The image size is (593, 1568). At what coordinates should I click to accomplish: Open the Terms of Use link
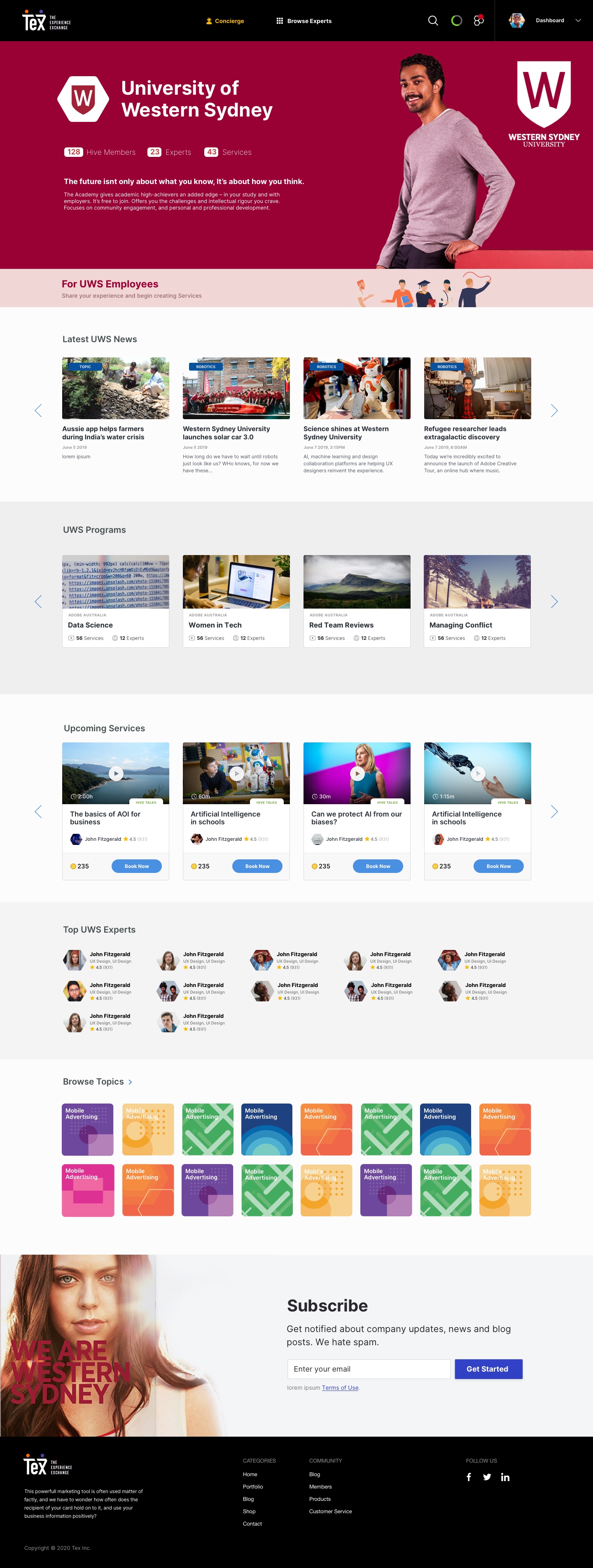point(340,1388)
